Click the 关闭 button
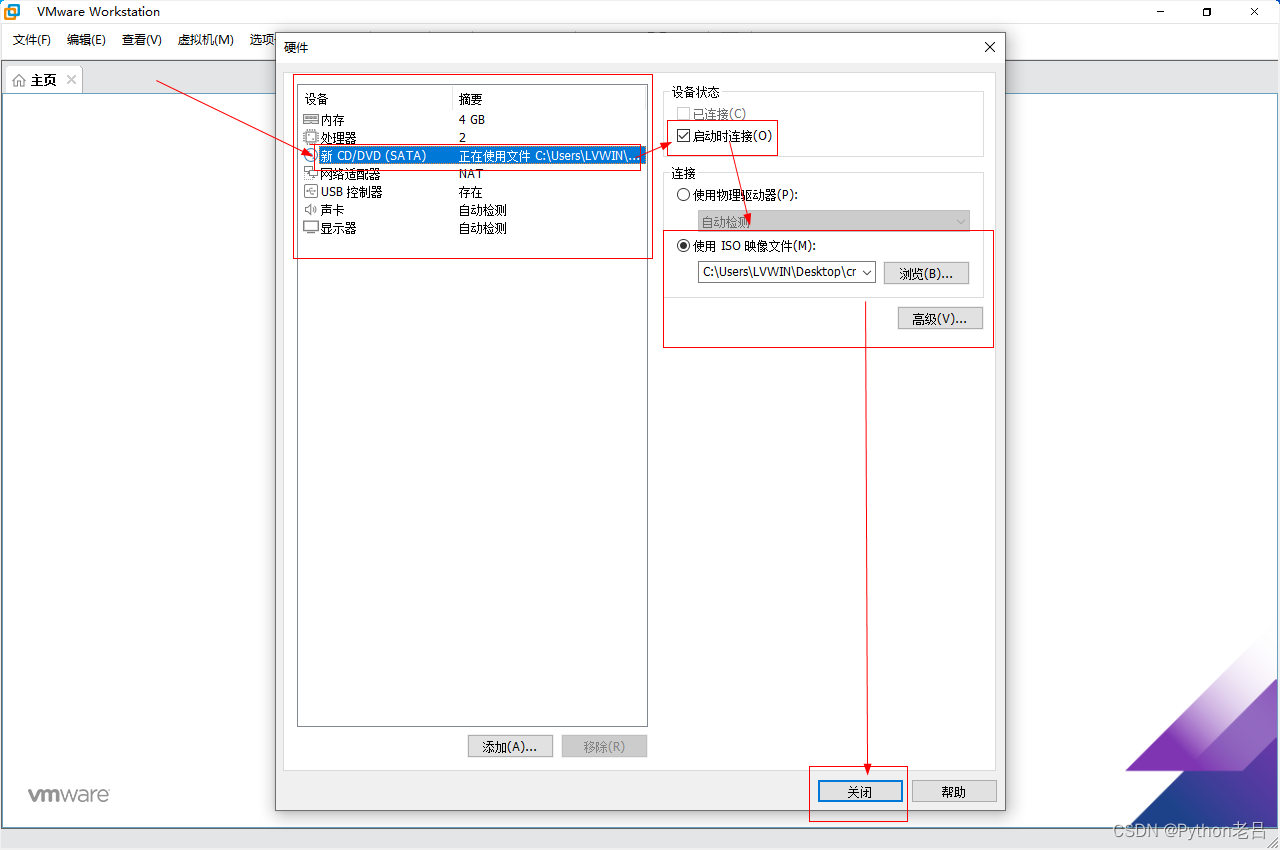The image size is (1280, 850). [x=860, y=791]
